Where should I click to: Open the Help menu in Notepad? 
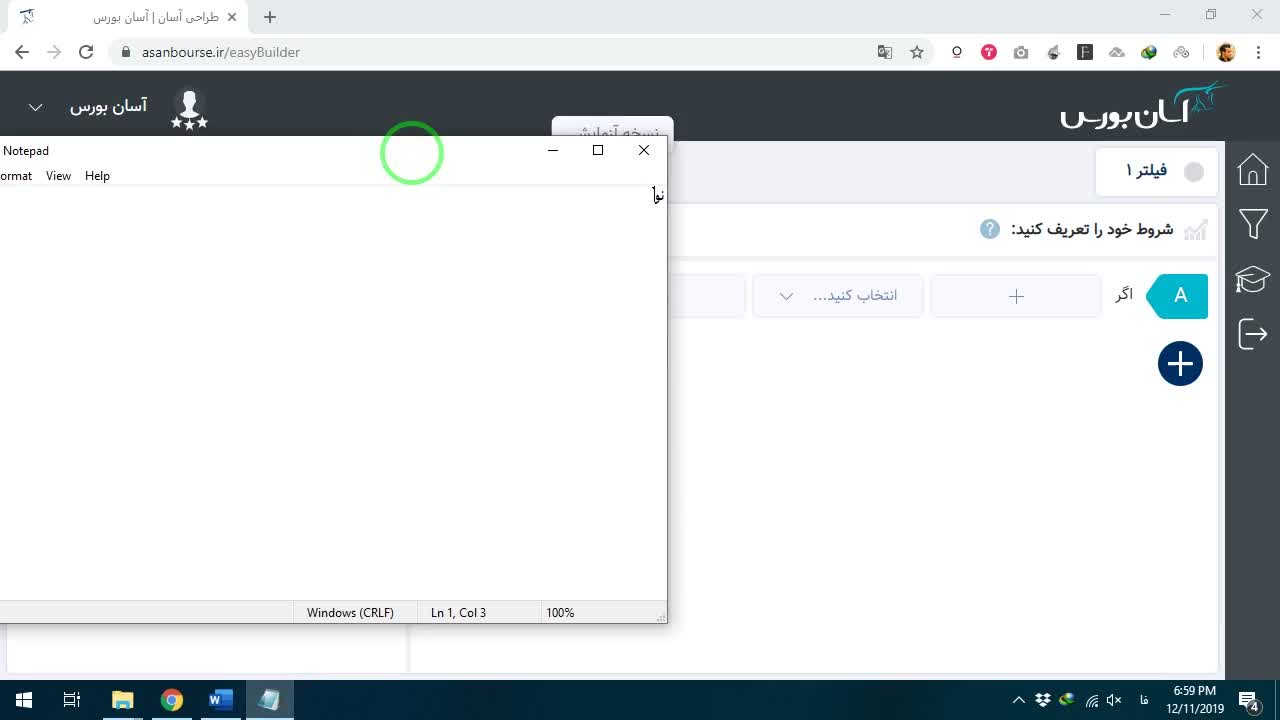[97, 176]
